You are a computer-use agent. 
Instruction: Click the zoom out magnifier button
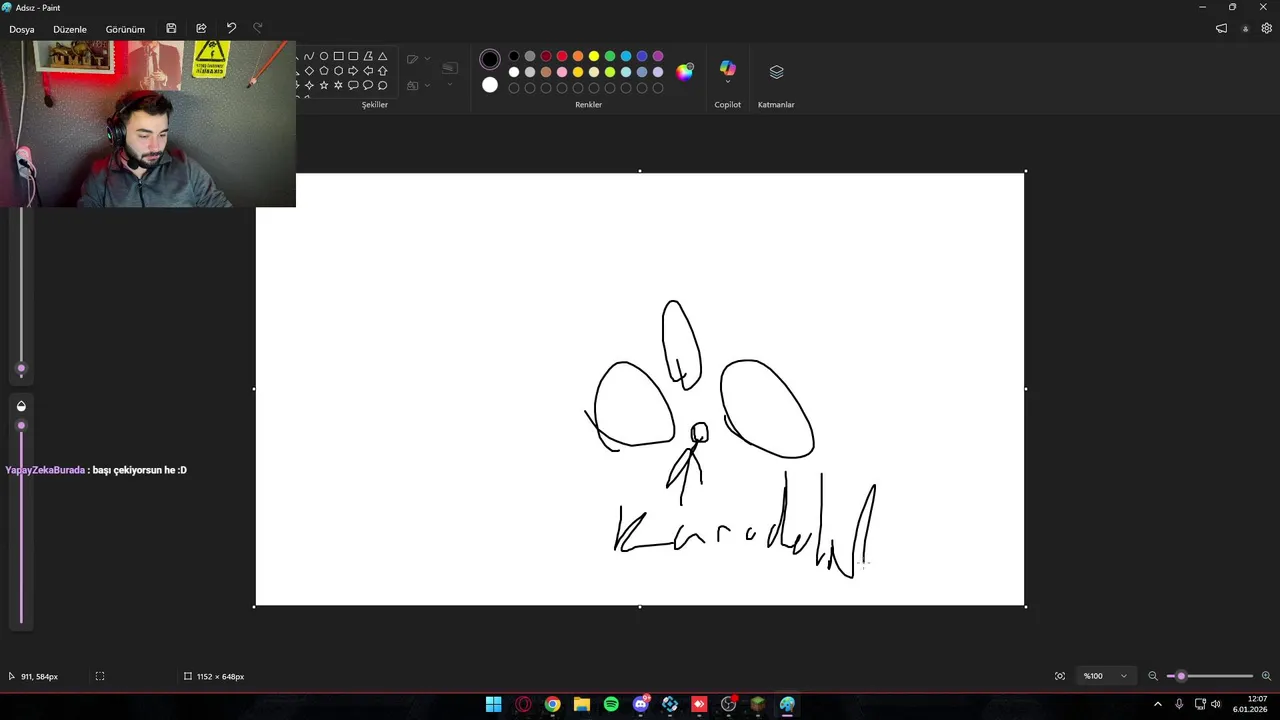[x=1153, y=676]
